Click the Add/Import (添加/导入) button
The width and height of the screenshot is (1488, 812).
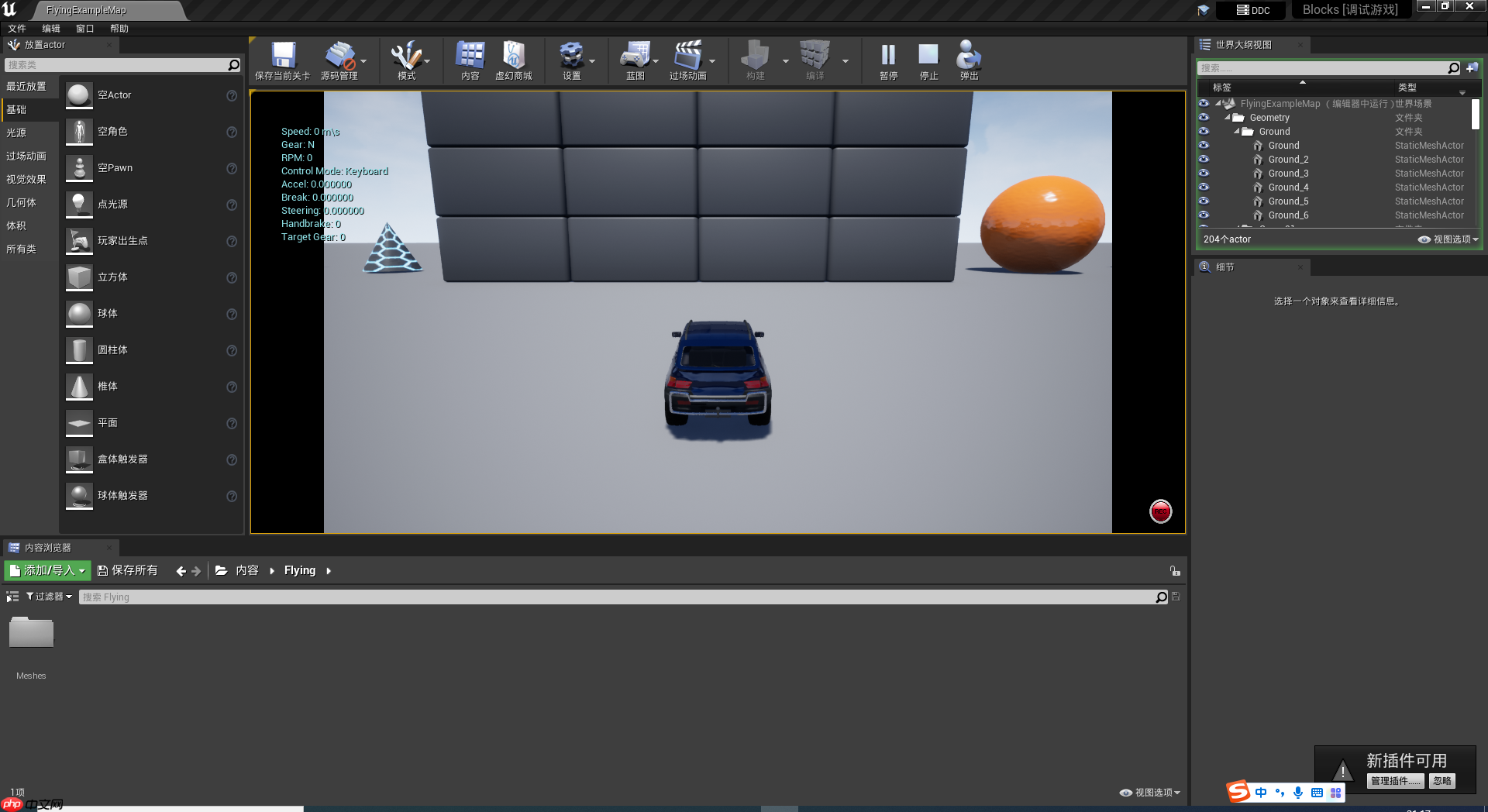point(47,570)
